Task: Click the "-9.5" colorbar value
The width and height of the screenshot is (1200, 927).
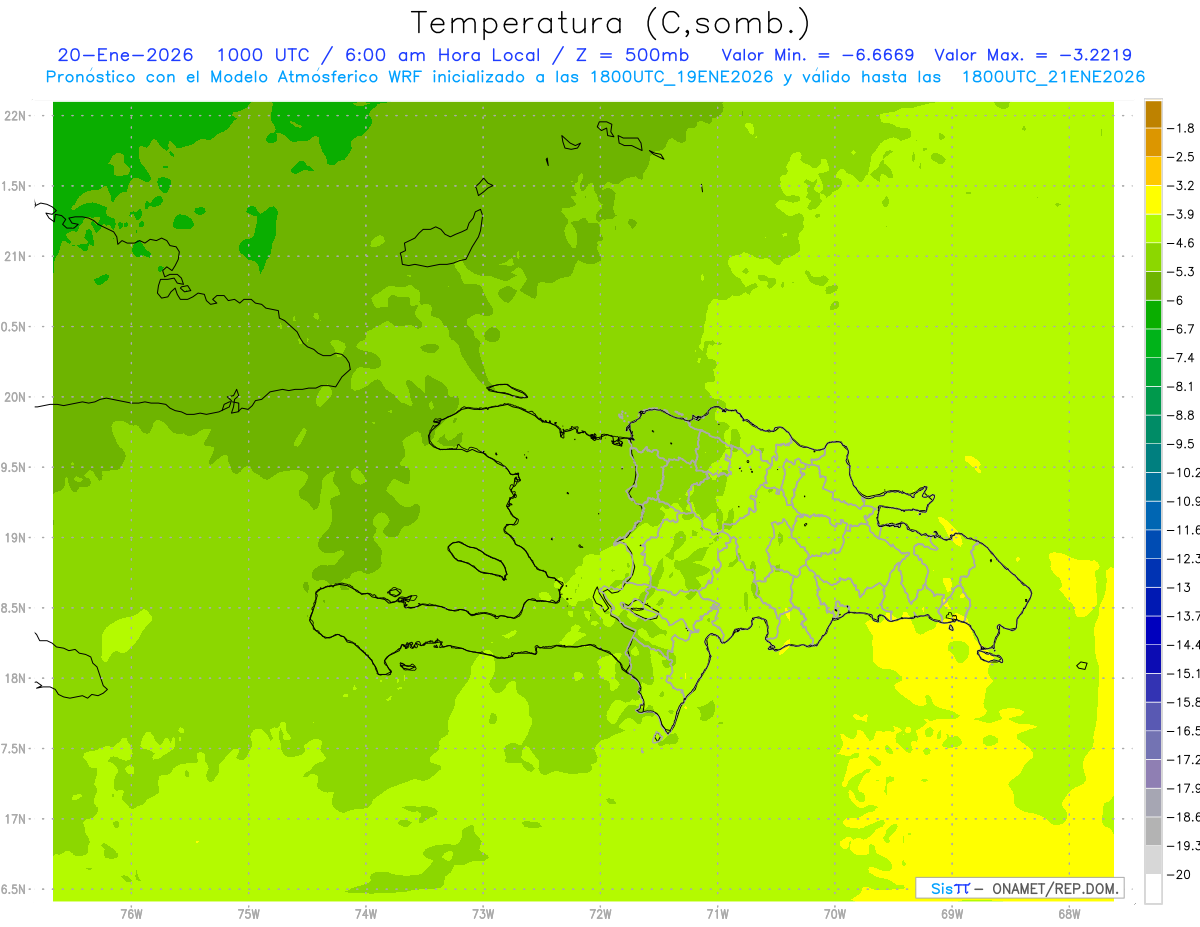Action: pos(1182,444)
